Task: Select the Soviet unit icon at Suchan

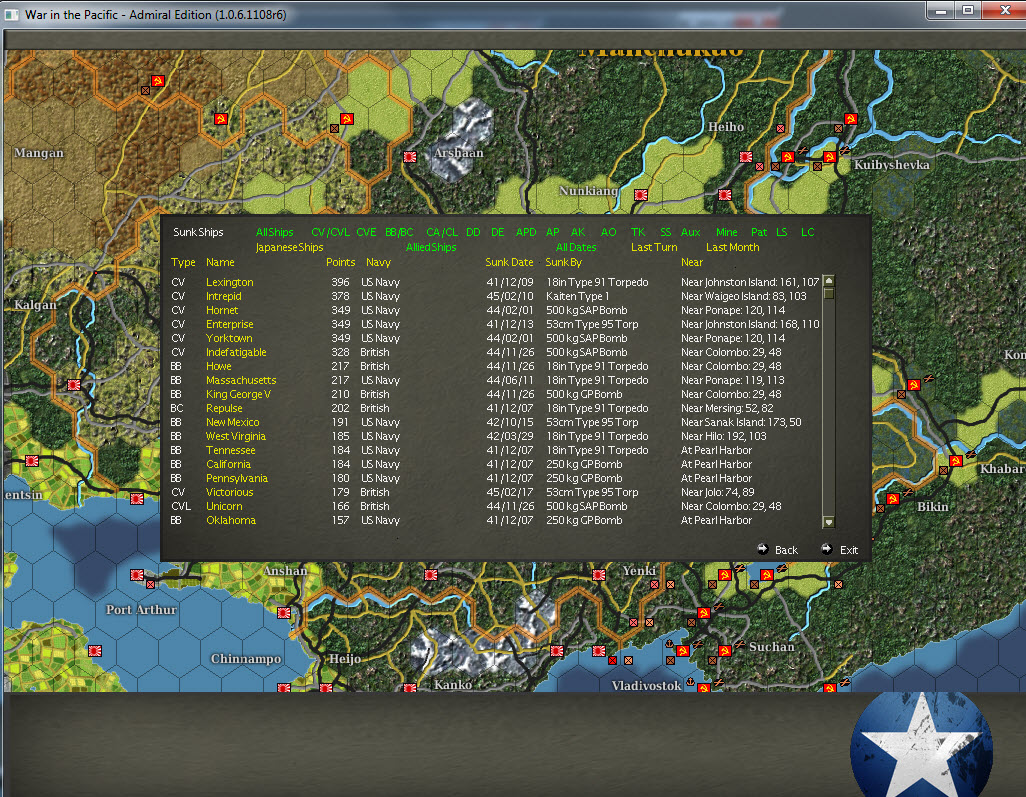Action: point(724,650)
